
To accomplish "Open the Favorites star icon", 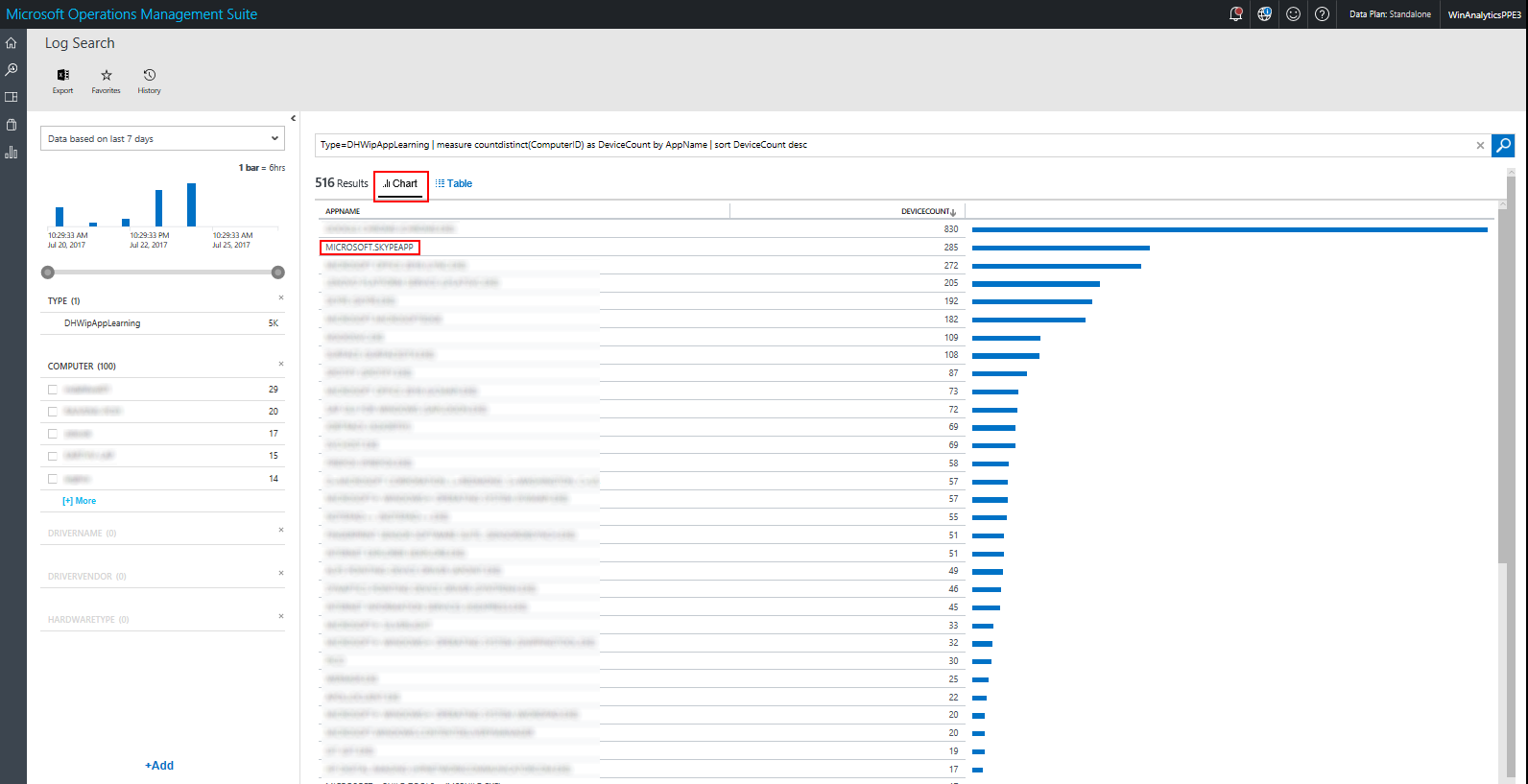I will [107, 76].
